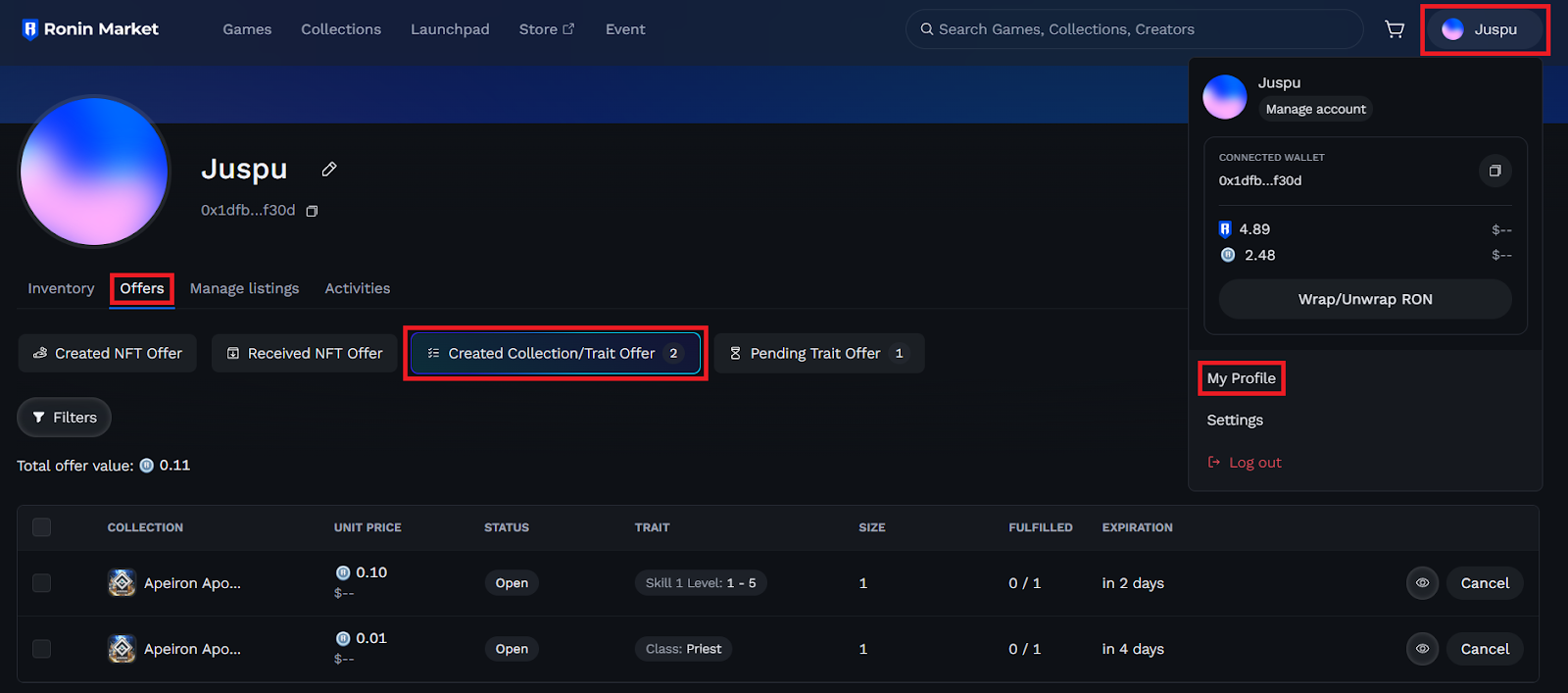
Task: Open the Event page
Action: click(x=625, y=29)
